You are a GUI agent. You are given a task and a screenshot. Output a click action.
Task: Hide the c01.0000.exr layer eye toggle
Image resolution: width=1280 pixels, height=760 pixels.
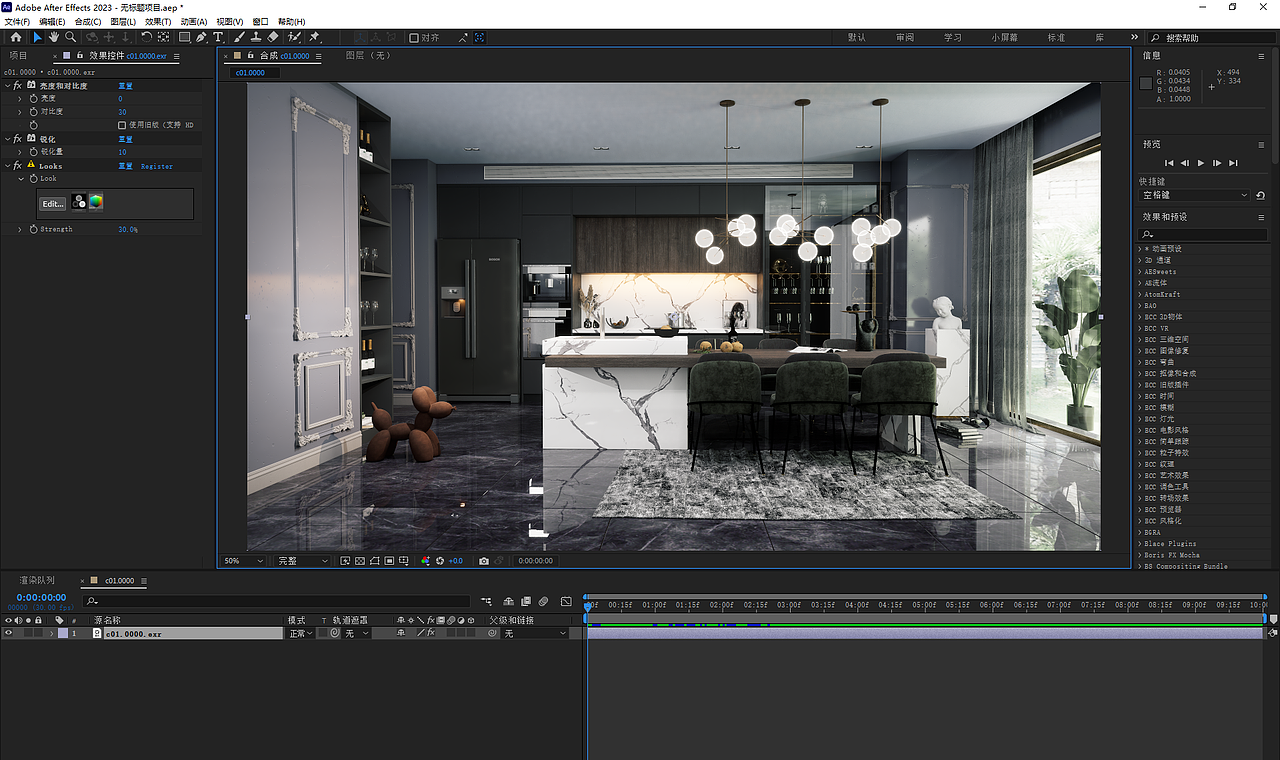[8, 633]
